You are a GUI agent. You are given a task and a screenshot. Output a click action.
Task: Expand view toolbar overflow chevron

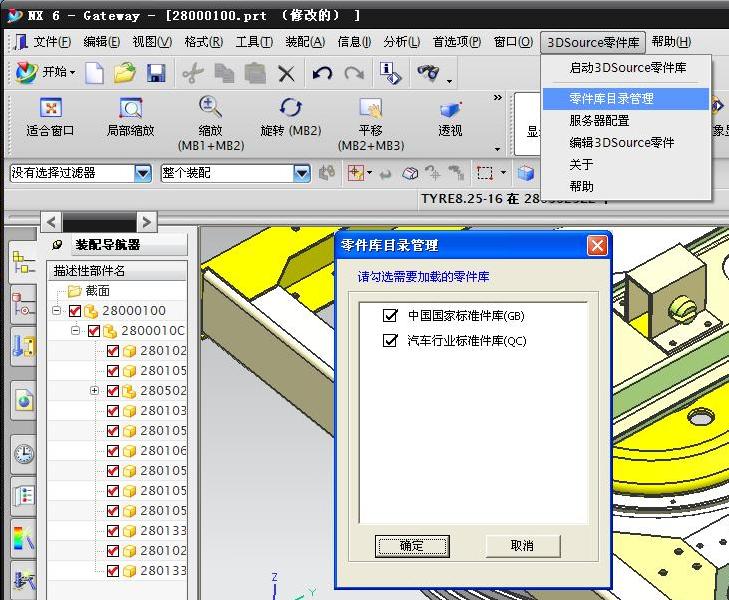(x=497, y=98)
